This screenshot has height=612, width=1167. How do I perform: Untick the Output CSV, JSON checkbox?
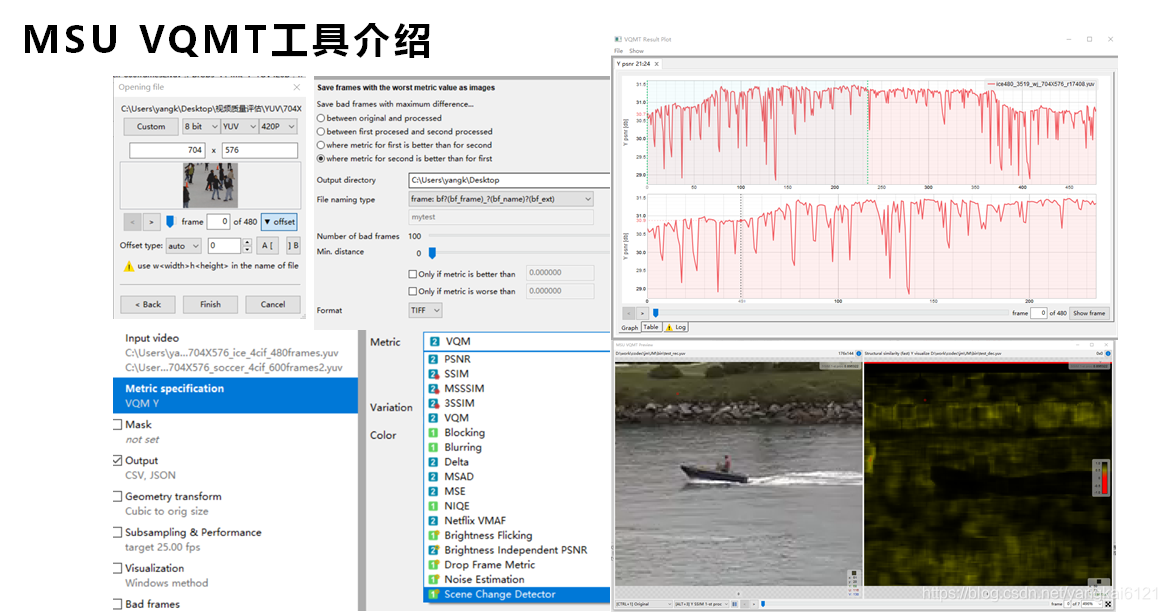tap(118, 460)
